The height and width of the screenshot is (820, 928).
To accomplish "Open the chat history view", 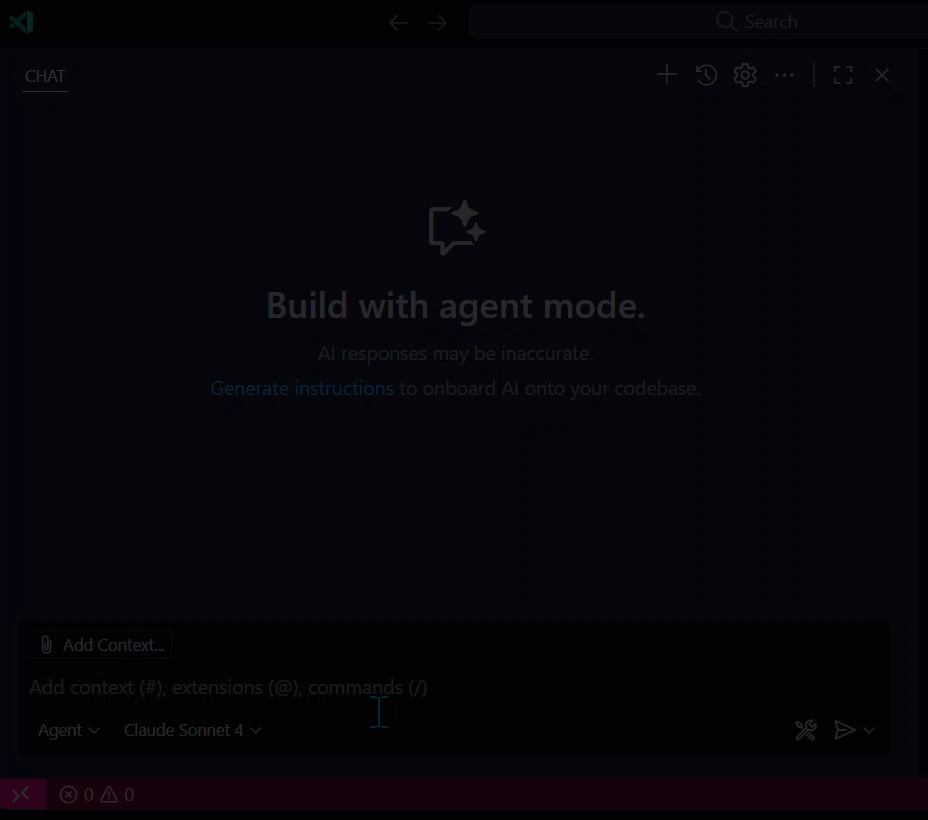I will coord(706,75).
